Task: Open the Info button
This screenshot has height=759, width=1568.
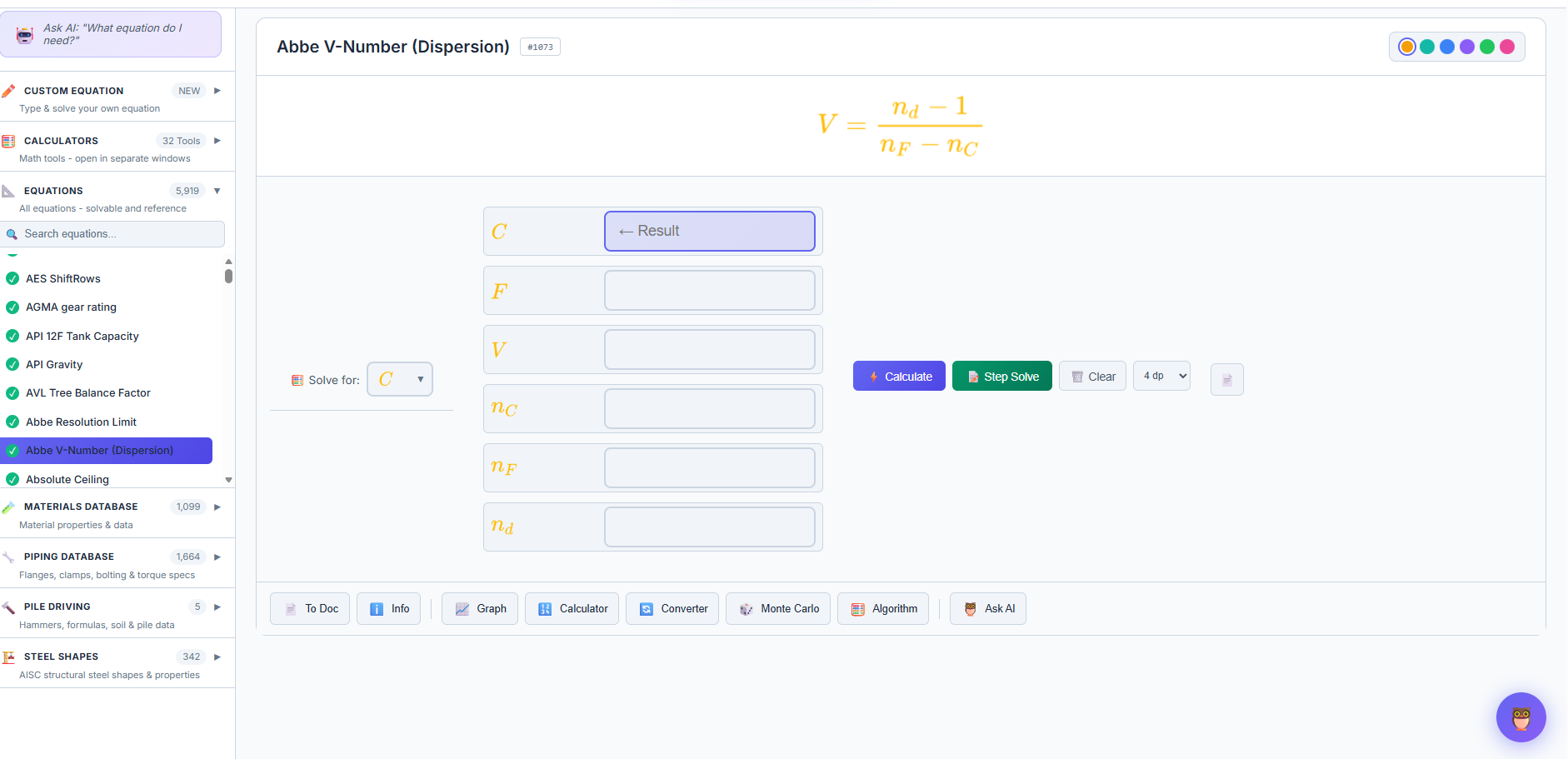Action: coord(388,608)
